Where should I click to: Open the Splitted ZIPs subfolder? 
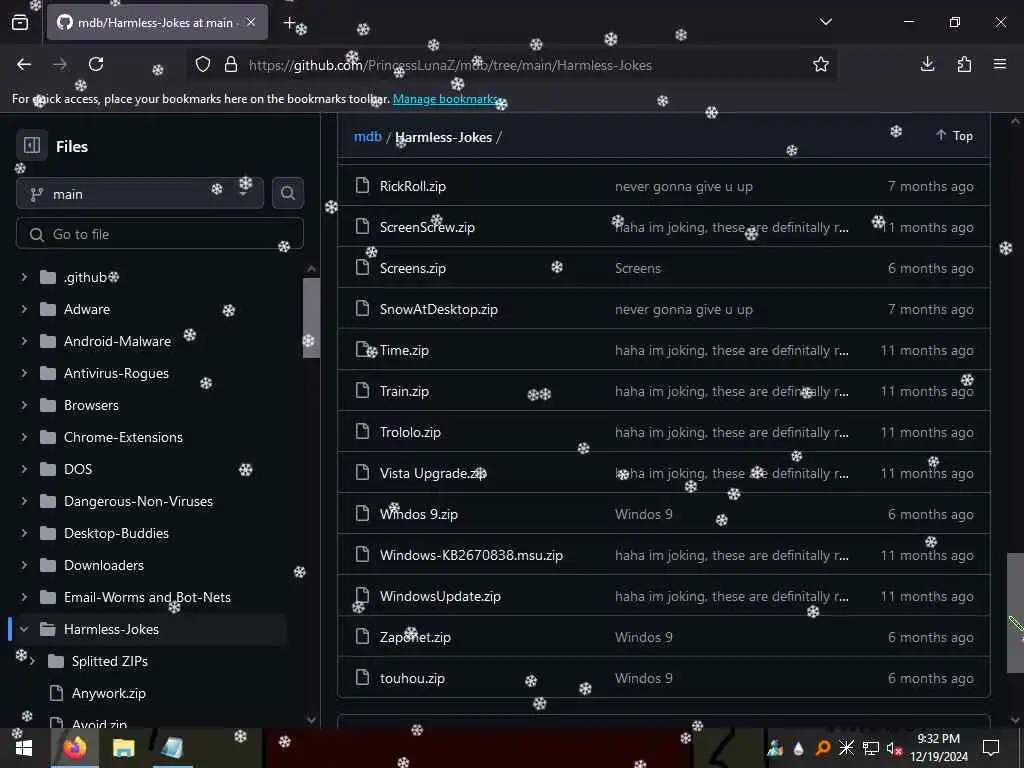(x=110, y=661)
